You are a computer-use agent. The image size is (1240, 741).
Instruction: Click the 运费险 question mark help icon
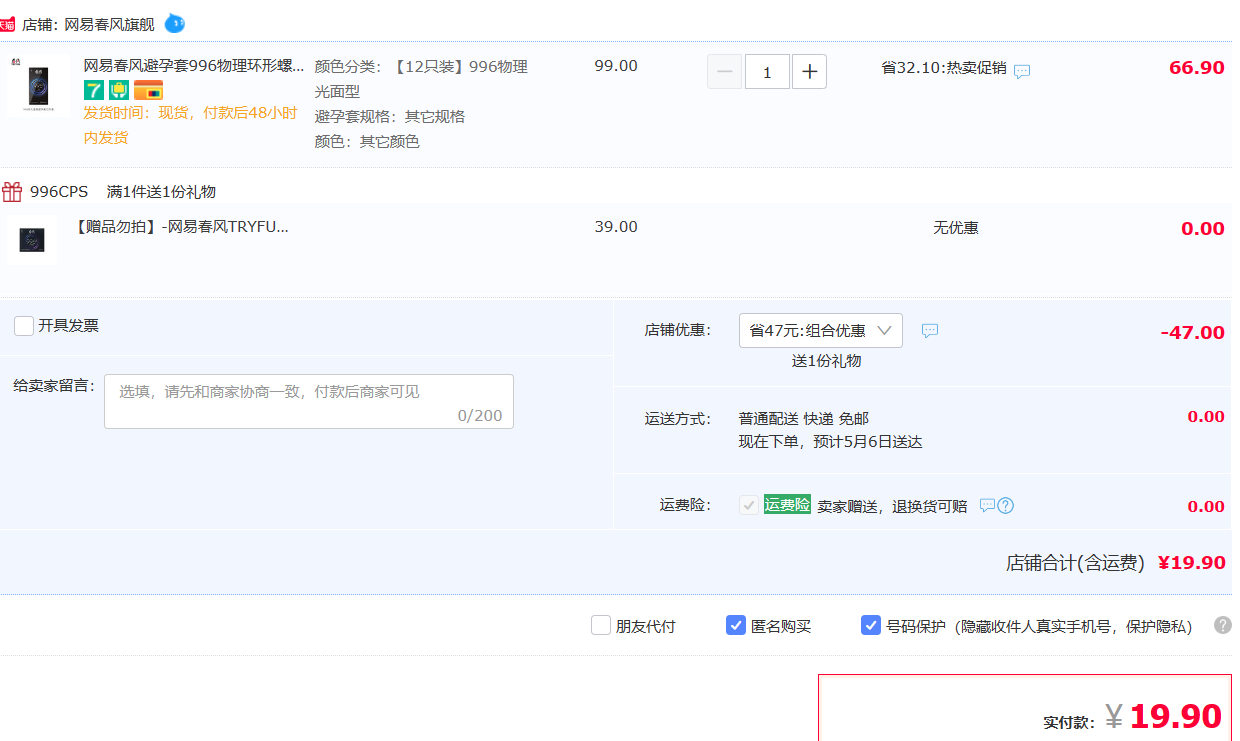[1006, 505]
